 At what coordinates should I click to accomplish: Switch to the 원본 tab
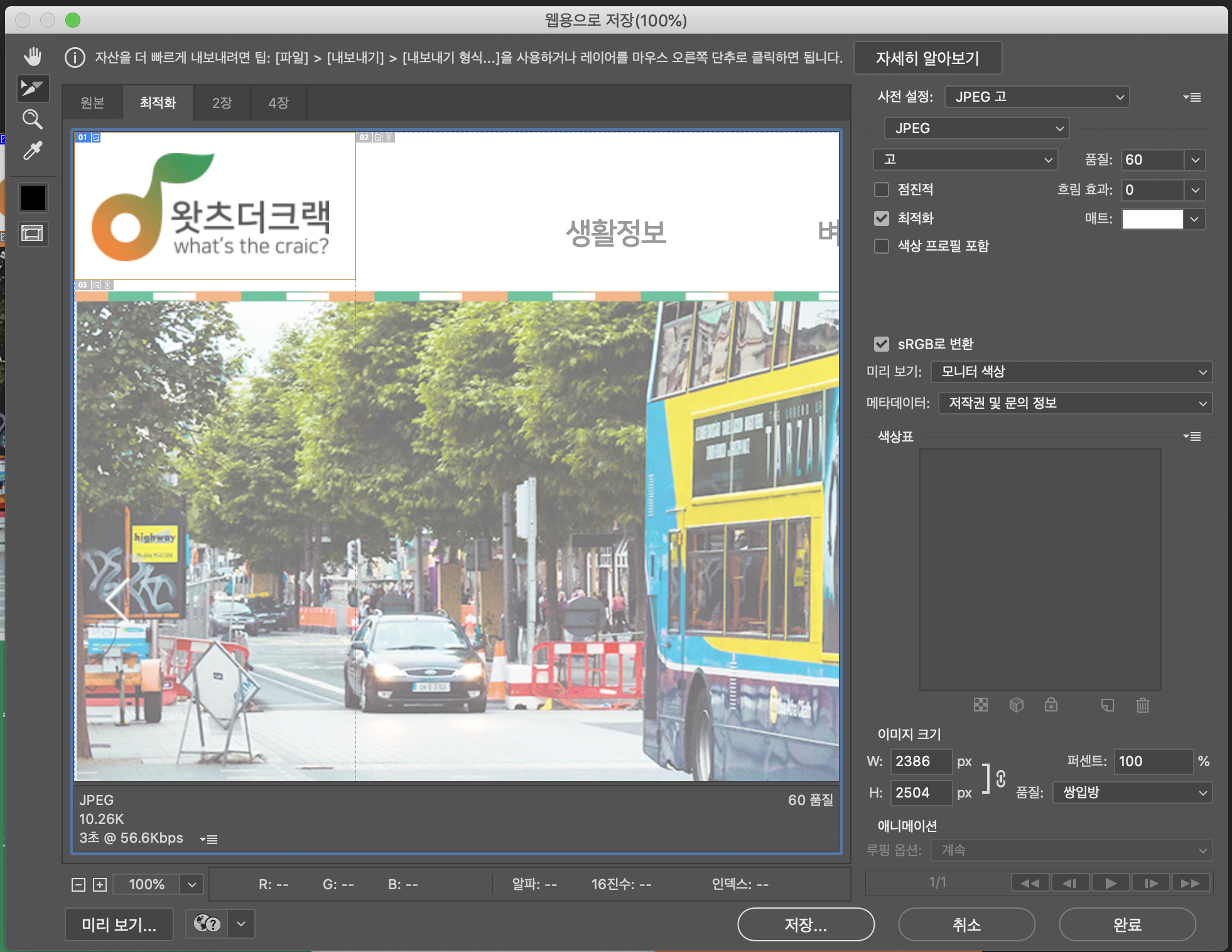click(92, 102)
